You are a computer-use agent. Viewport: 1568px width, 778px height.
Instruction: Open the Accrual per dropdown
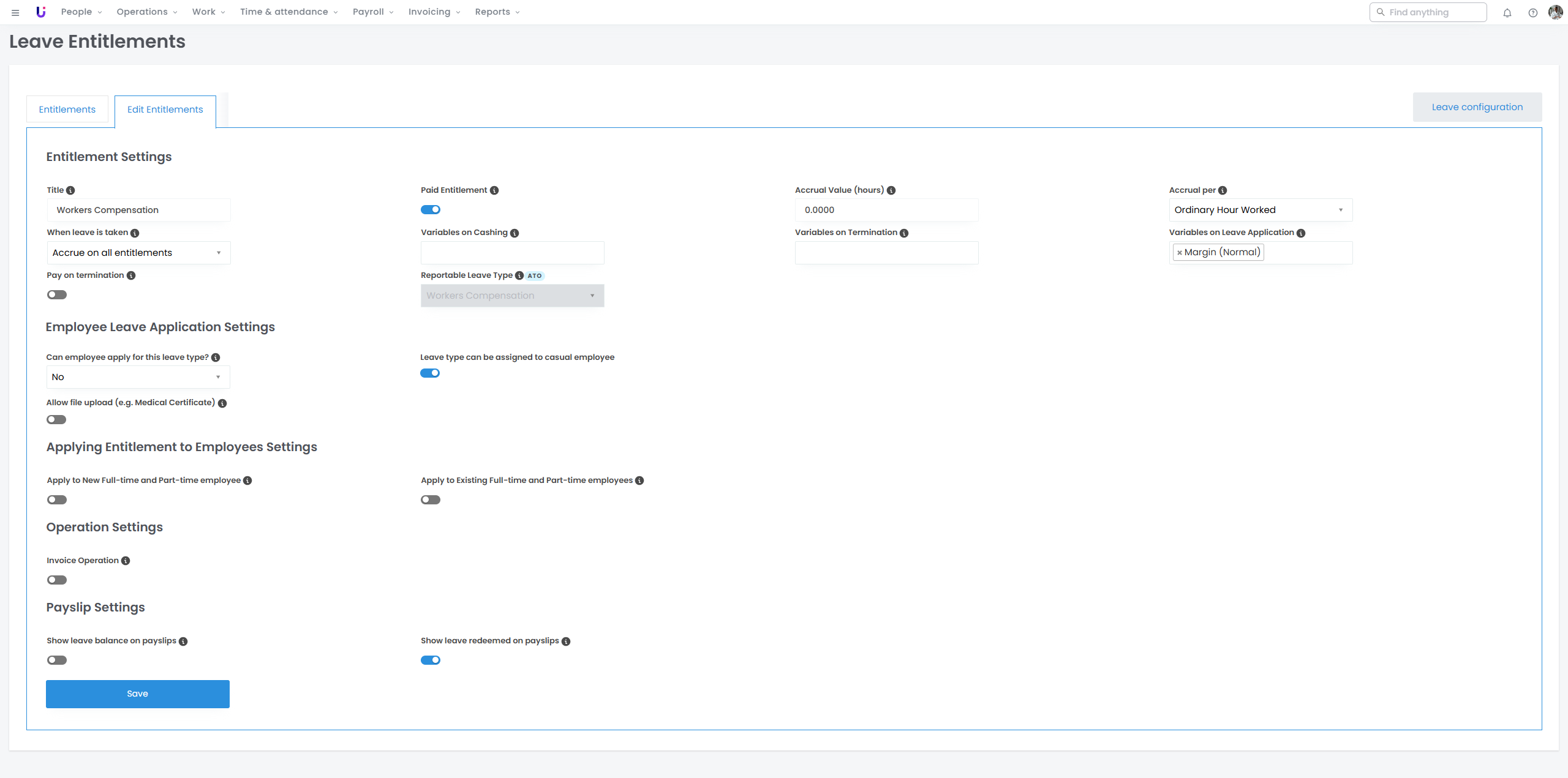point(1260,210)
